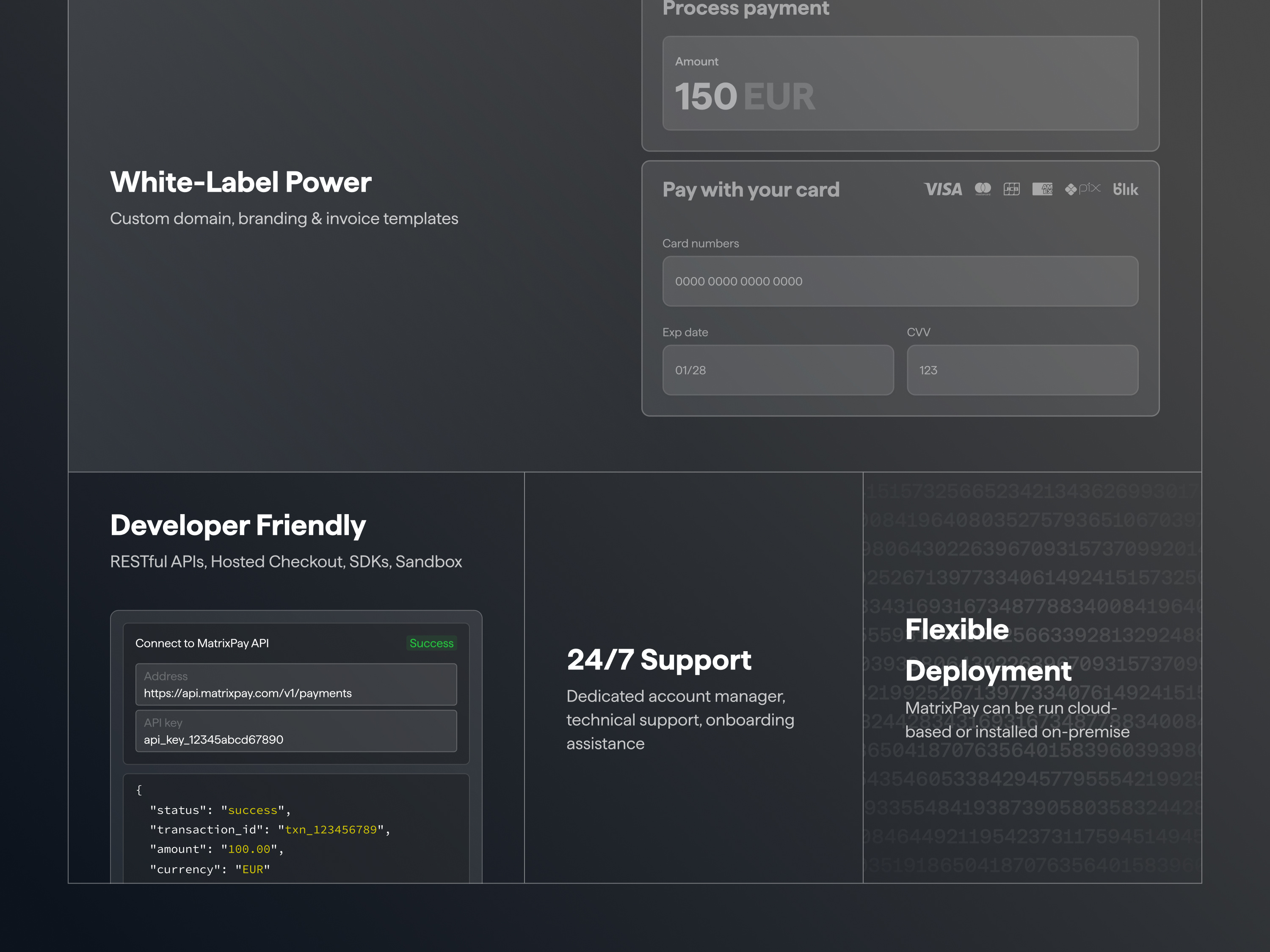
Task: Click the pix payment logo
Action: tap(1082, 189)
